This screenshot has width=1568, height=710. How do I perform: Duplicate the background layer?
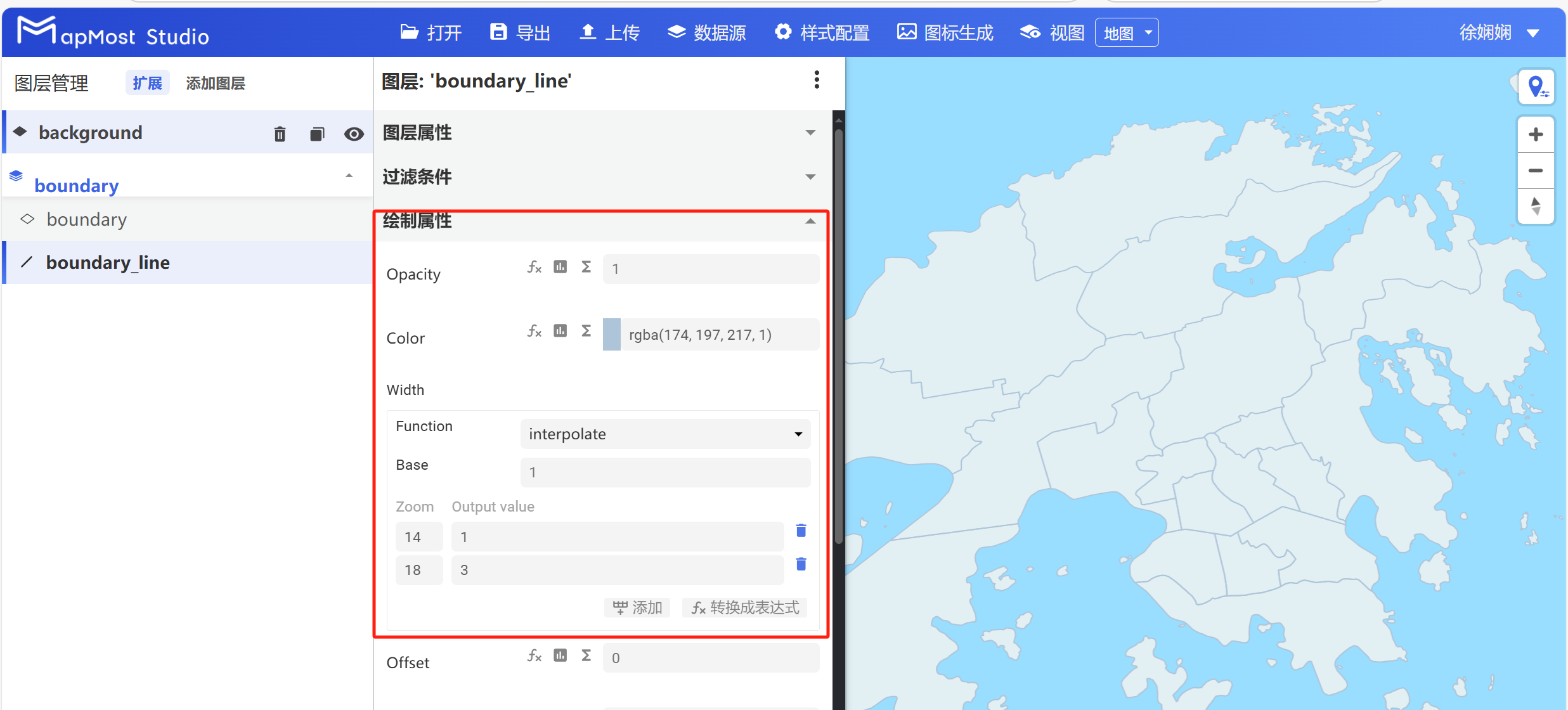coord(316,134)
